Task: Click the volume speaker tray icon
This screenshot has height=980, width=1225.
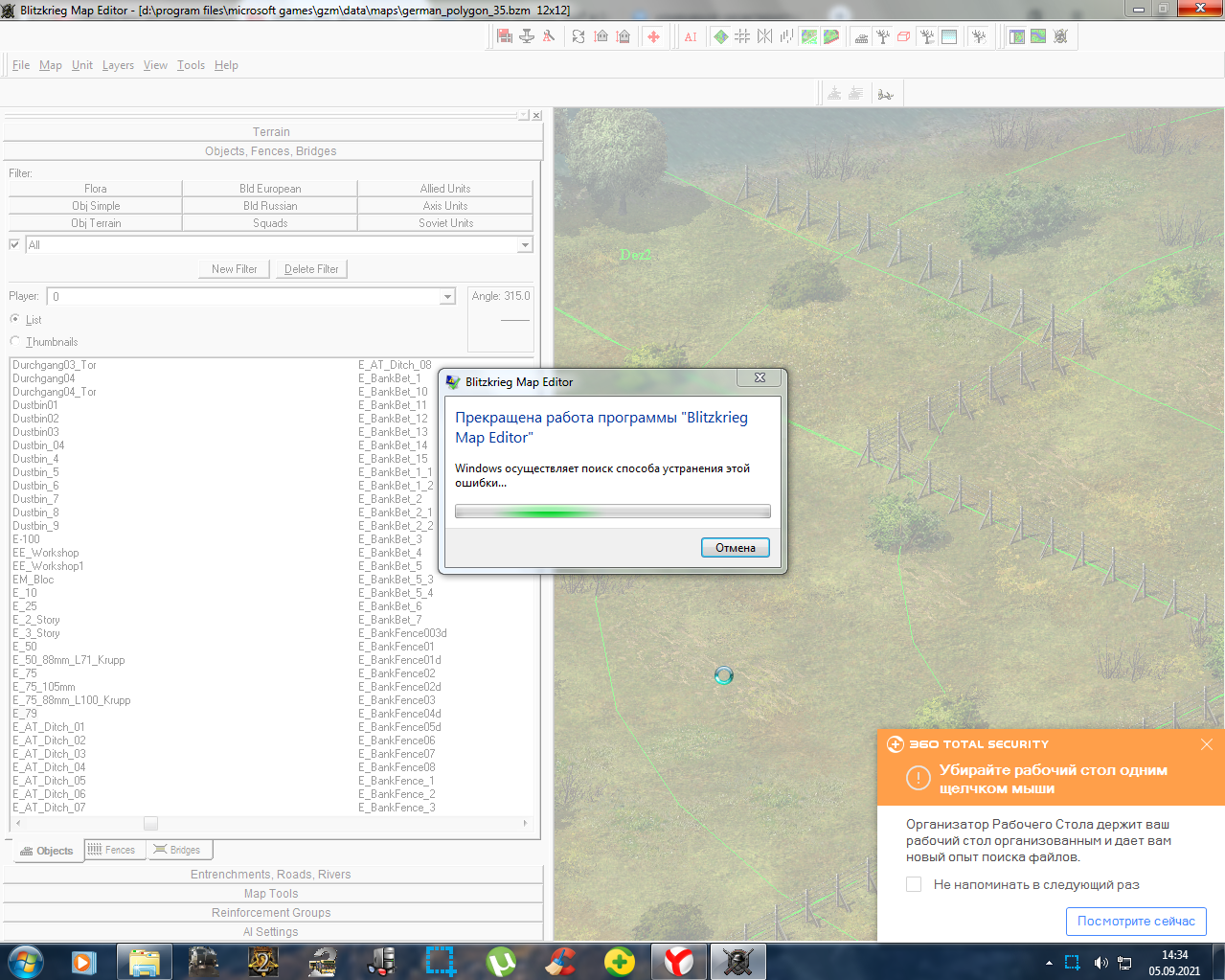Action: (x=1100, y=963)
